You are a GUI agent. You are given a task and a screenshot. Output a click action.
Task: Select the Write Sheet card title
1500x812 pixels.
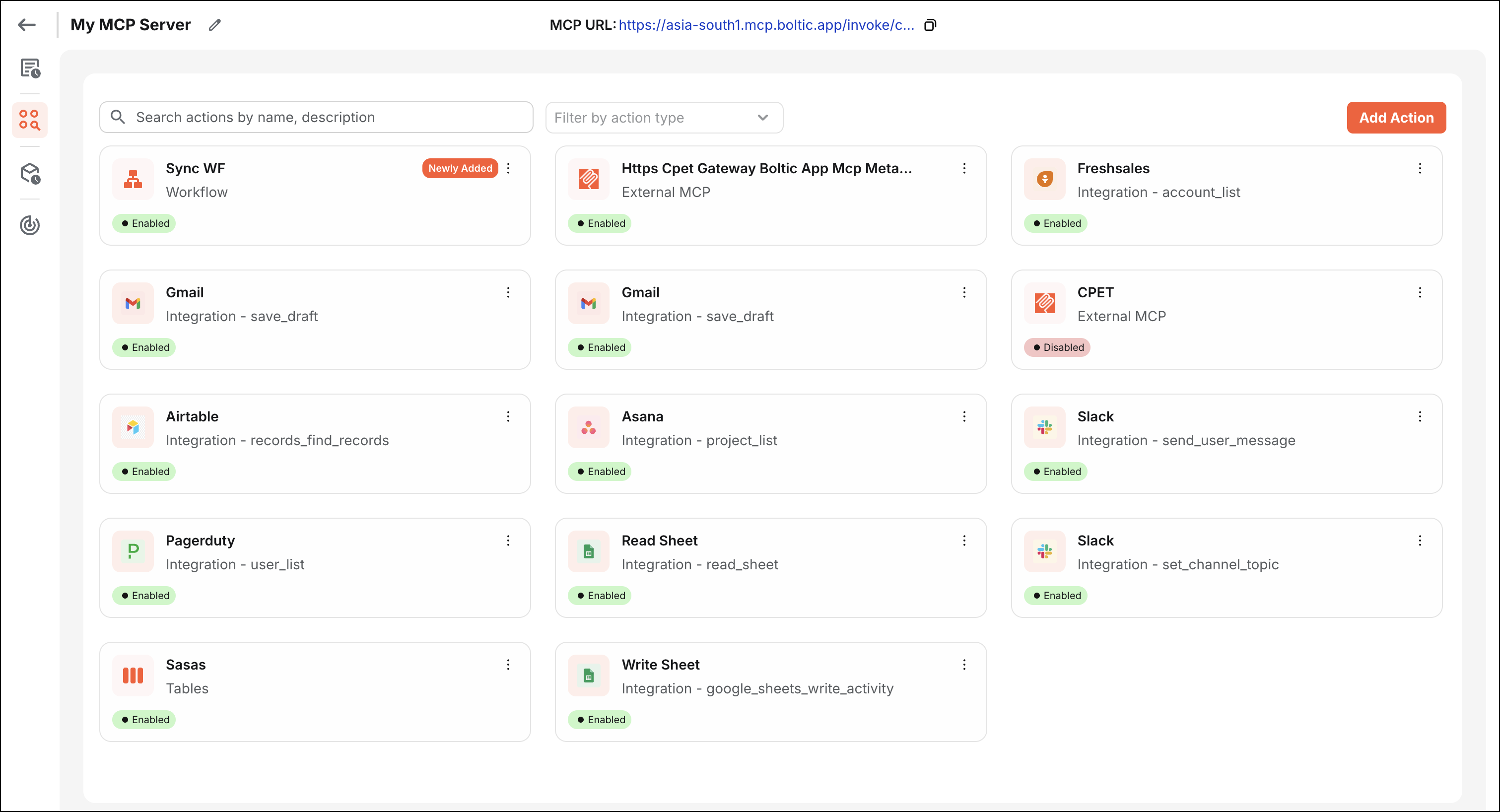[x=660, y=665]
